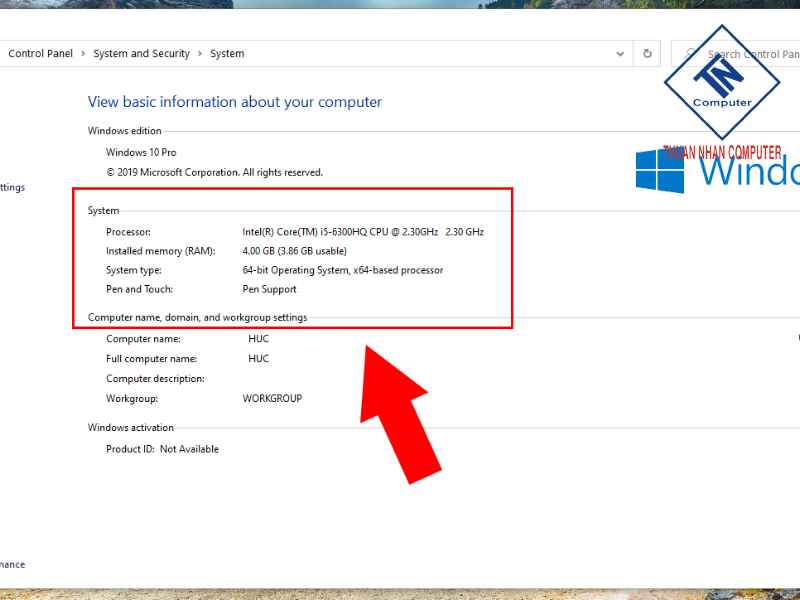800x600 pixels.
Task: Click the Intel Core i5-6300HQ processor text
Action: click(362, 232)
